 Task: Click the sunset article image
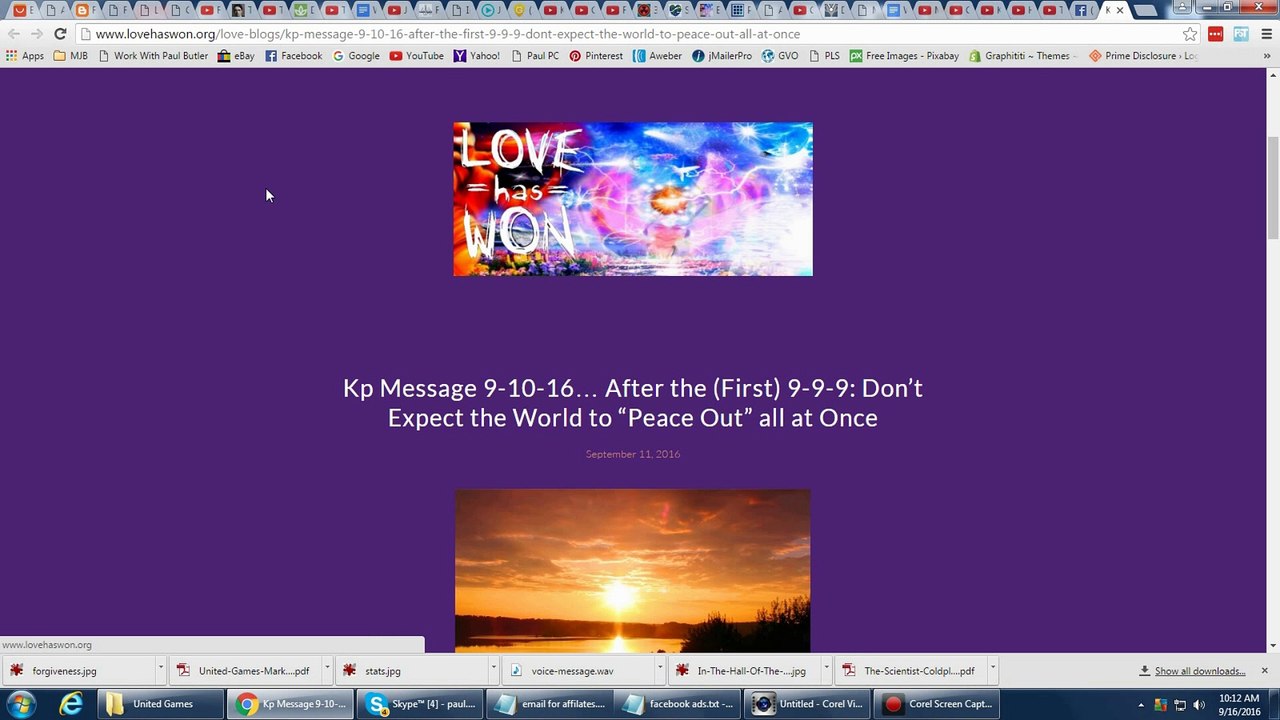633,571
